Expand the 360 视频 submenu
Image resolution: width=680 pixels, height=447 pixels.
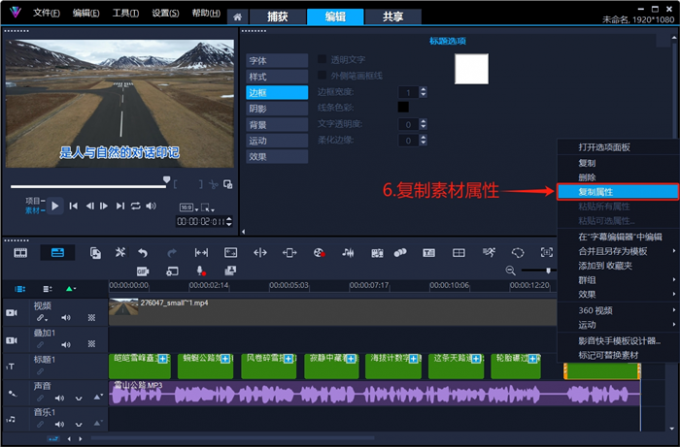(674, 310)
